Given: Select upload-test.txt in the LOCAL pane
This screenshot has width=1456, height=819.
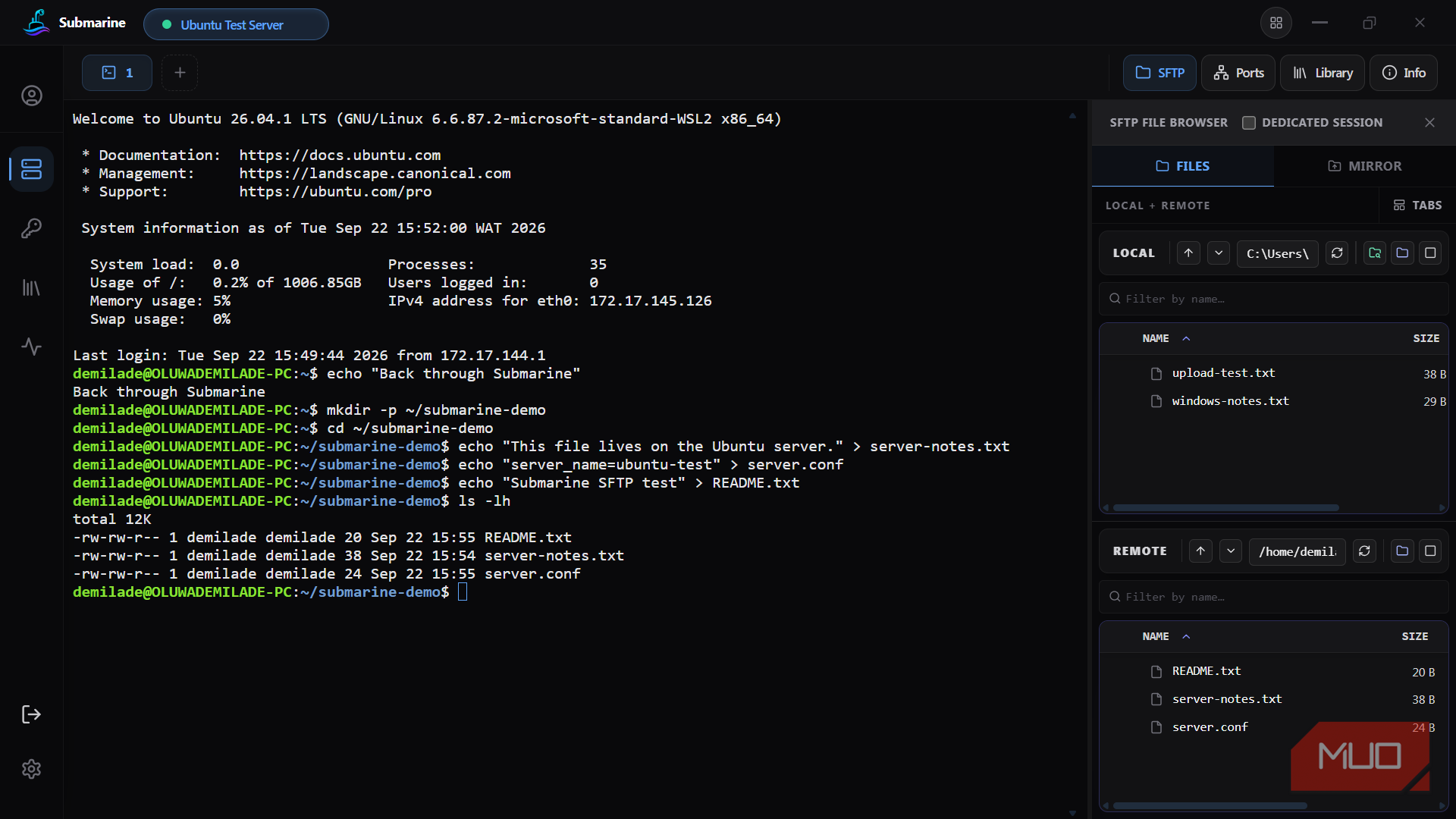Looking at the screenshot, I should coord(1273,373).
